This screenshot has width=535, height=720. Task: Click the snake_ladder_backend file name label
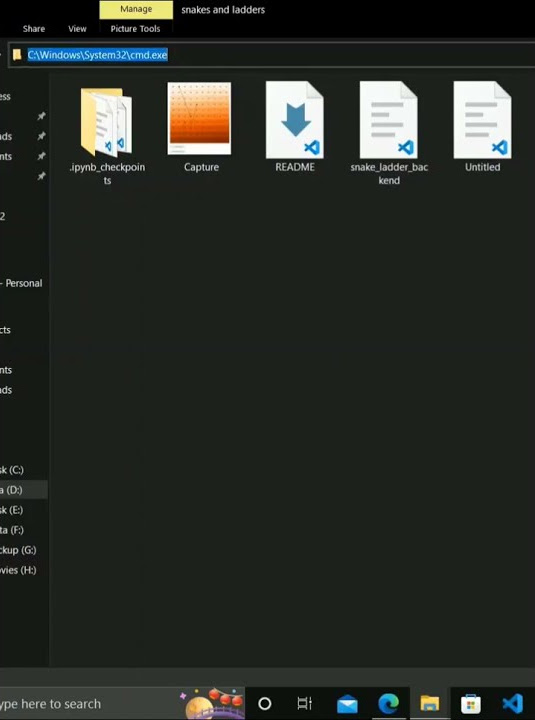click(389, 174)
